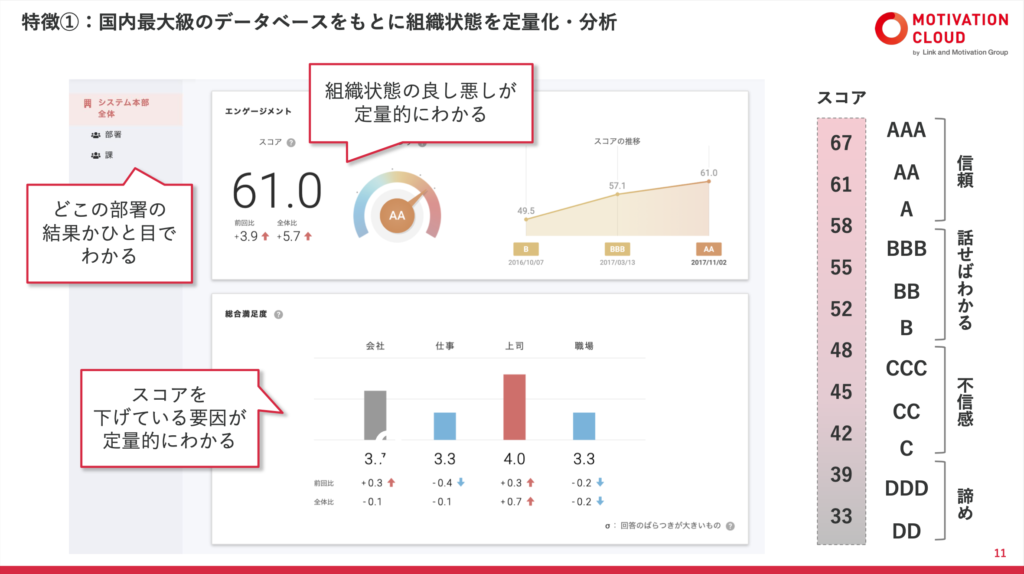The height and width of the screenshot is (574, 1024).
Task: Click the 仕事 column label
Action: [445, 346]
